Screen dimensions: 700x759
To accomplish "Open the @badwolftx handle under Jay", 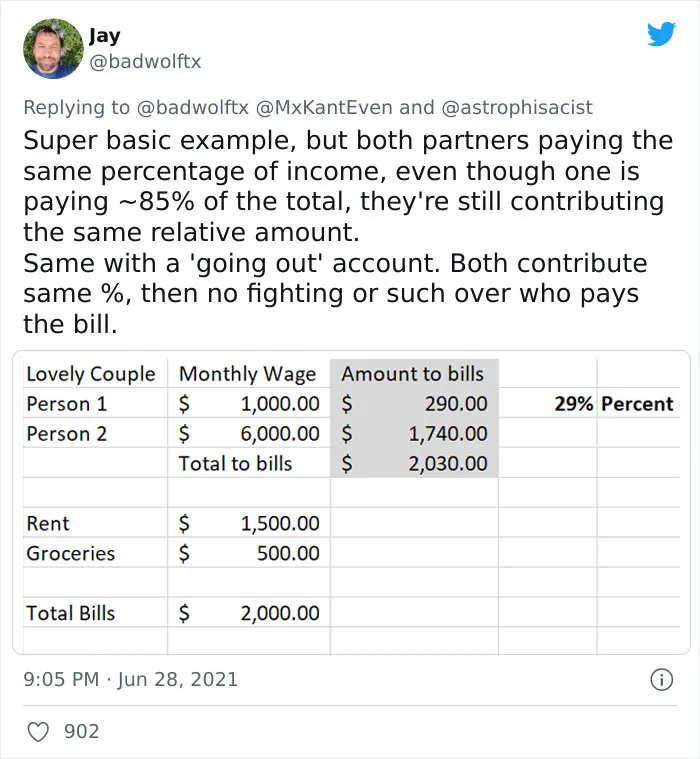I will point(145,61).
